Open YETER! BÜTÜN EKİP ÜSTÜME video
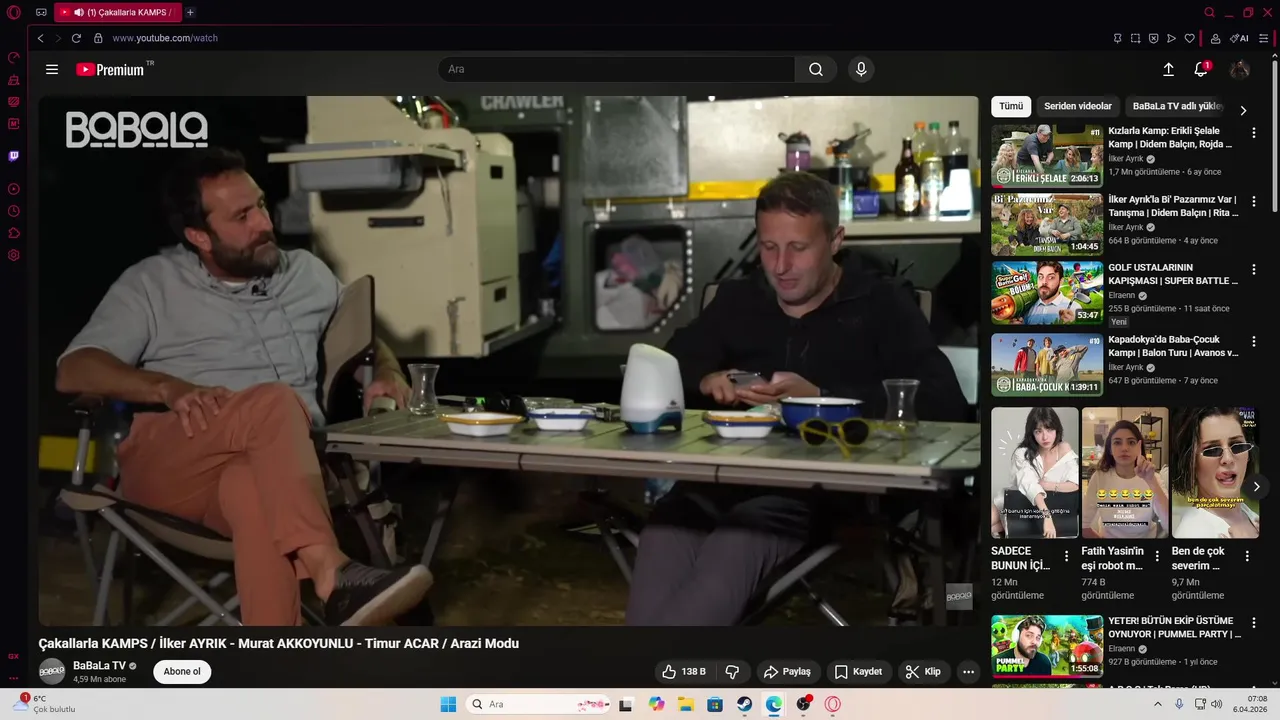 pyautogui.click(x=1047, y=645)
